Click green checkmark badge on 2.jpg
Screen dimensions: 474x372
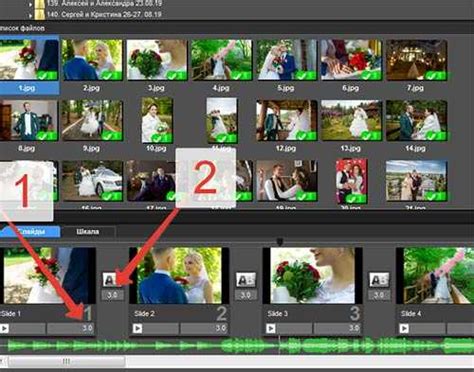[x=111, y=75]
